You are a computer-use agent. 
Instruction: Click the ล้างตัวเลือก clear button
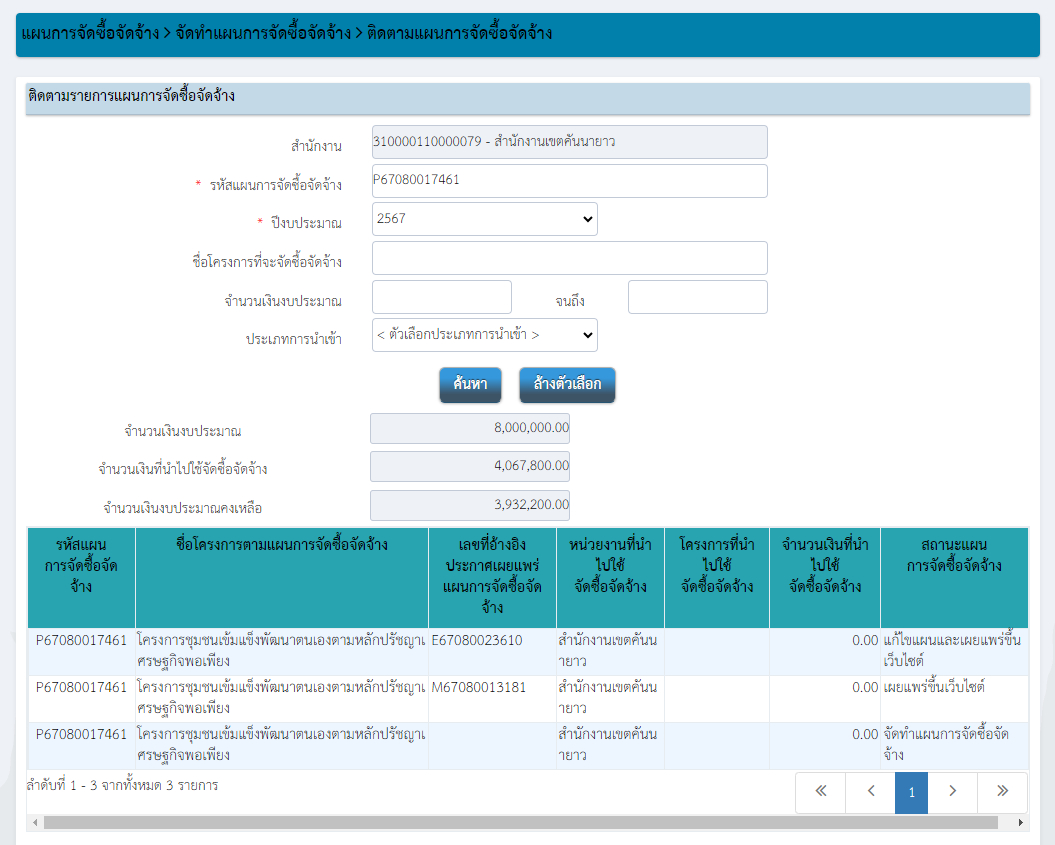[567, 385]
